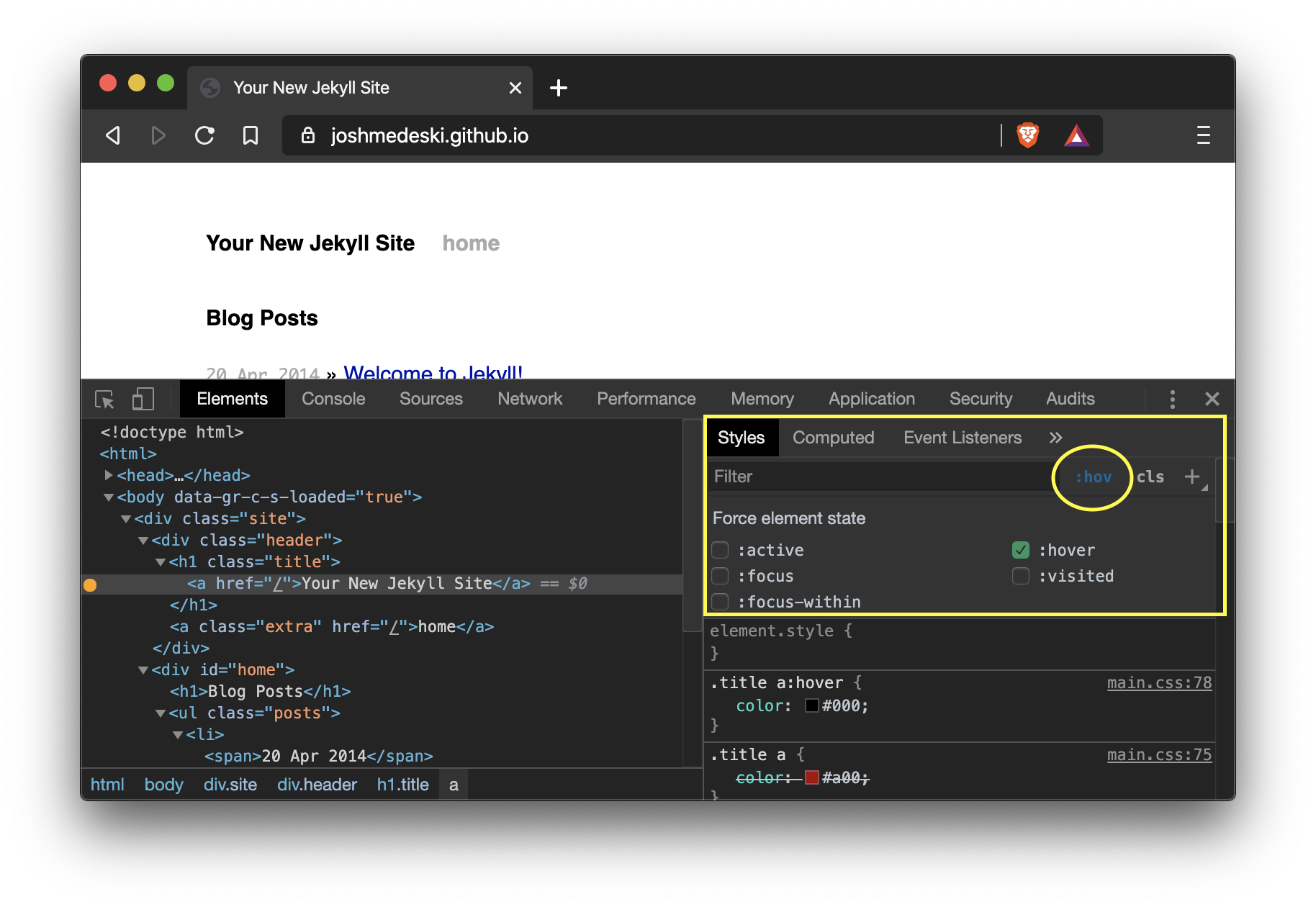Toggle the device toolbar icon

point(143,400)
